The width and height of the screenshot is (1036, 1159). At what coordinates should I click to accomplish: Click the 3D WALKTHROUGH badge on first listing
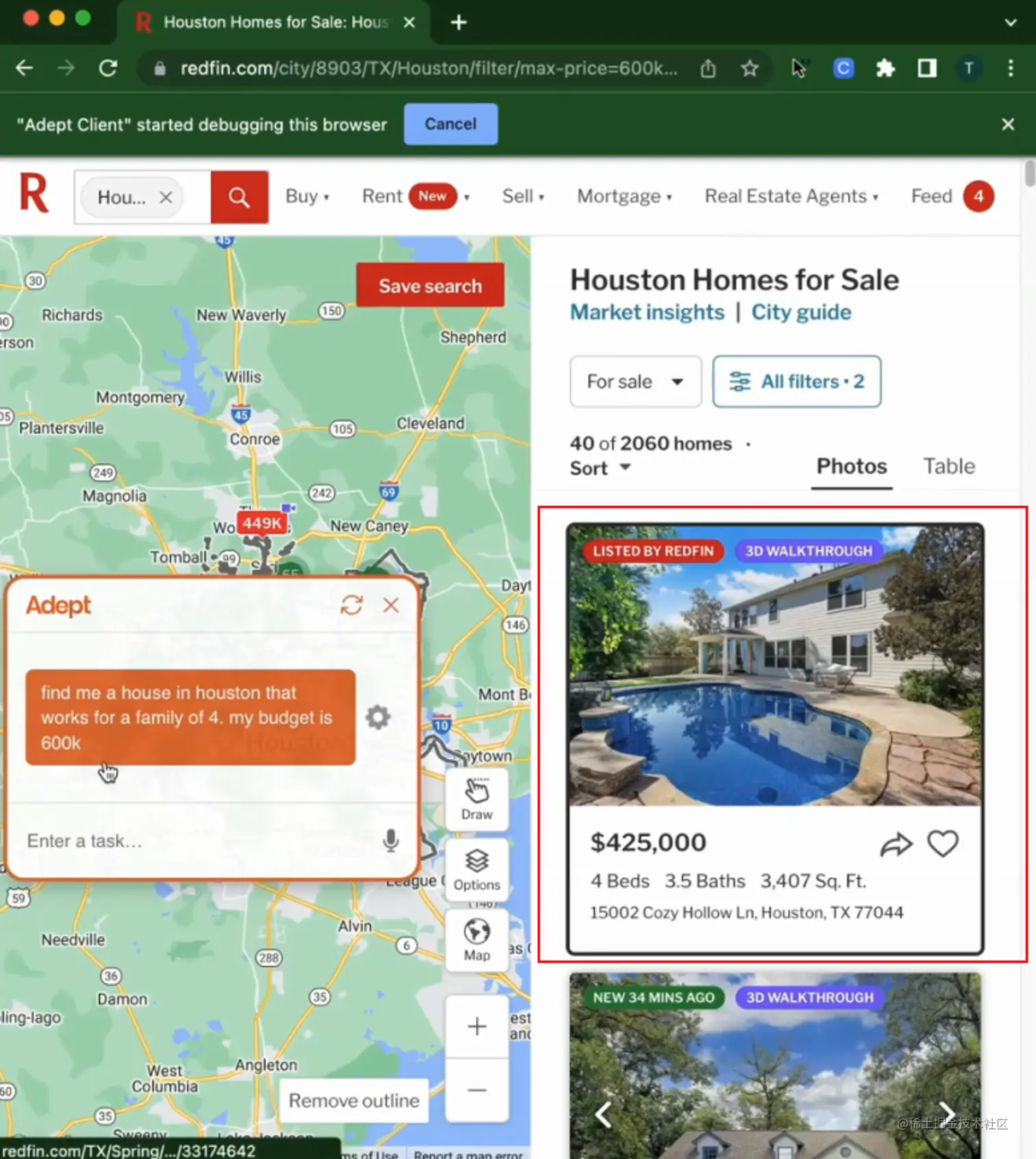tap(809, 551)
